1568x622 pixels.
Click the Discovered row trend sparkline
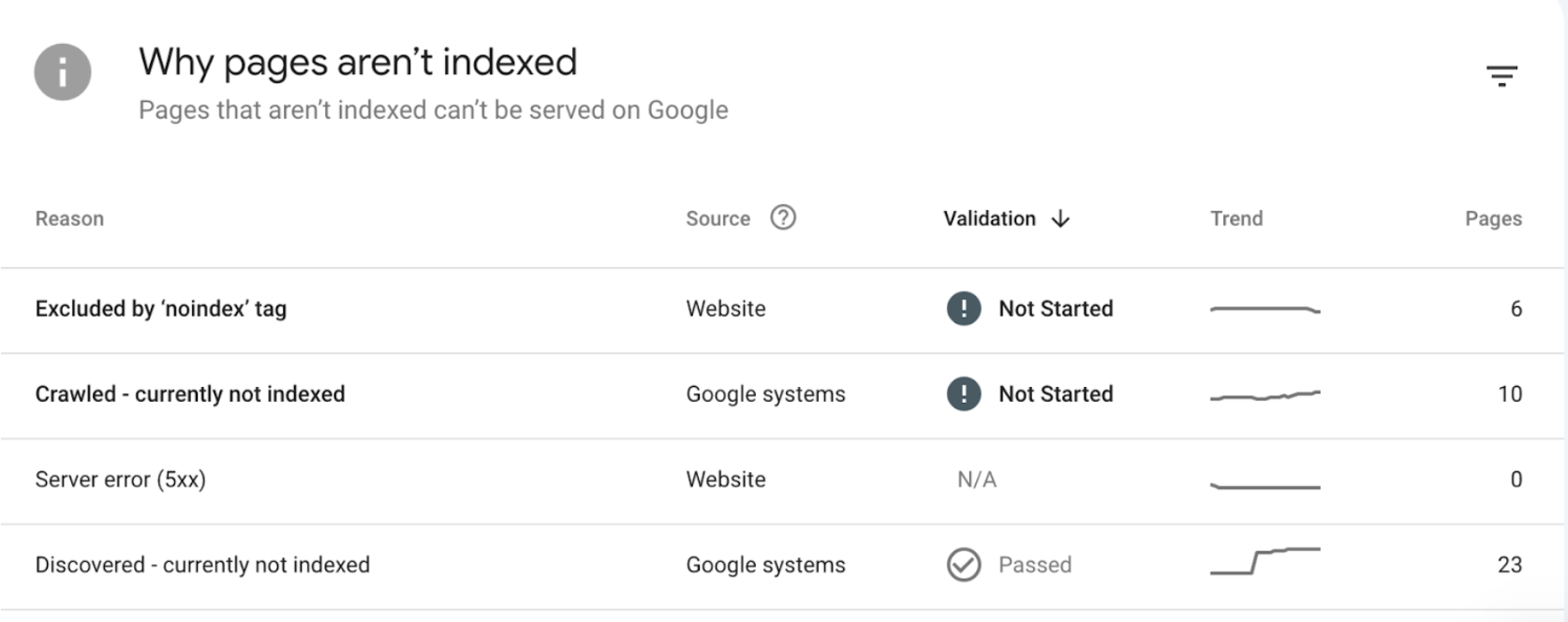(1265, 561)
